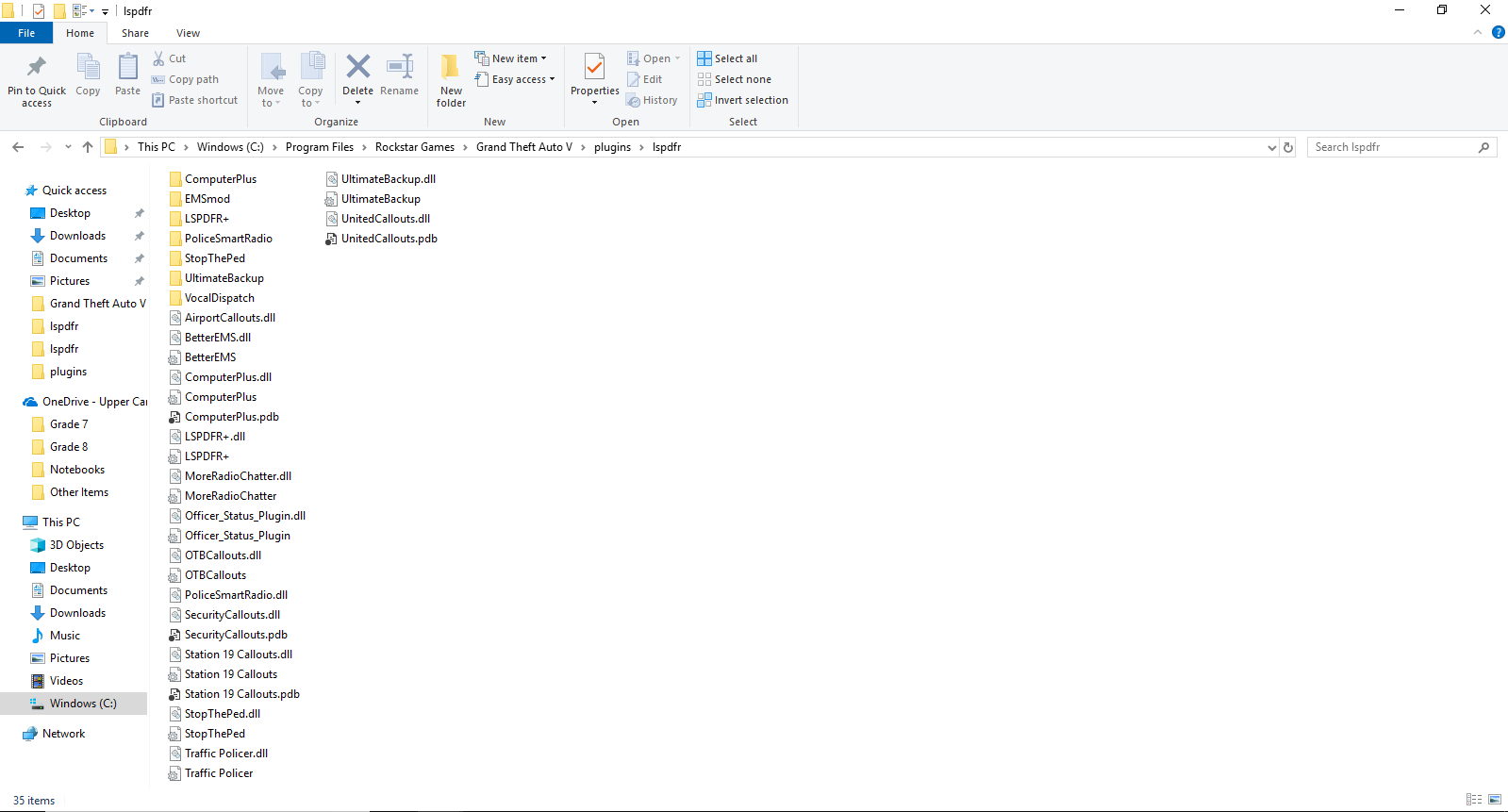Expand the chevron after Rockstar Games breadcrumb
The height and width of the screenshot is (812, 1508).
point(465,147)
